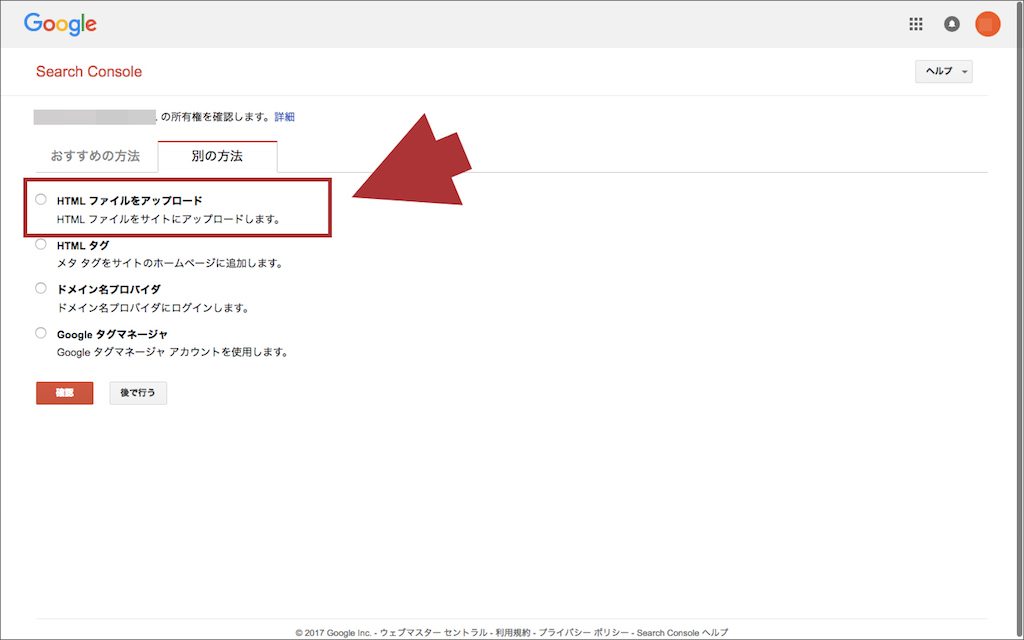Click the HTML ファイルをアップロード option label
Viewport: 1024px width, 640px height.
click(x=130, y=200)
